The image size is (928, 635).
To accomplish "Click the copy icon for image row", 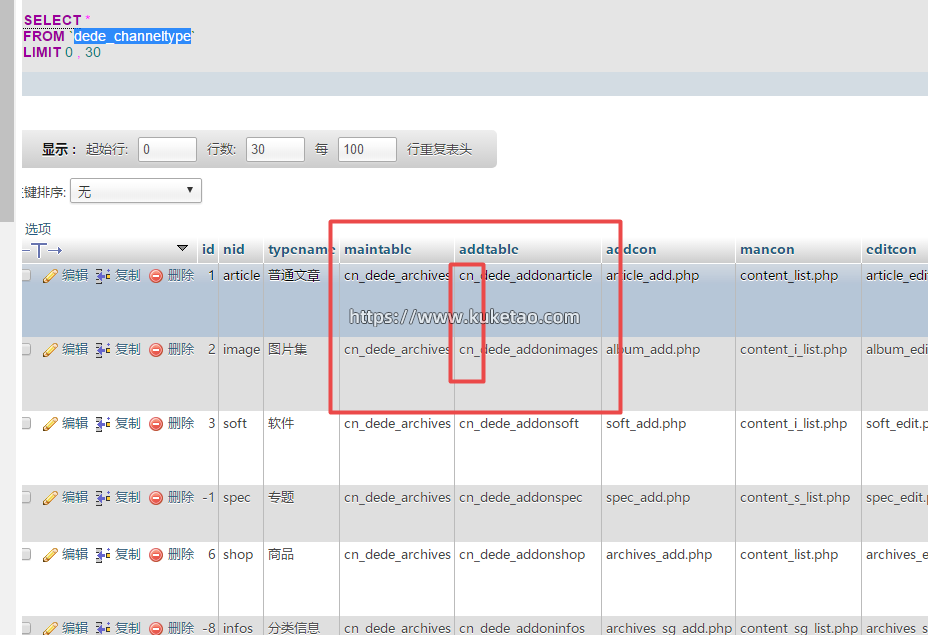I will 103,350.
